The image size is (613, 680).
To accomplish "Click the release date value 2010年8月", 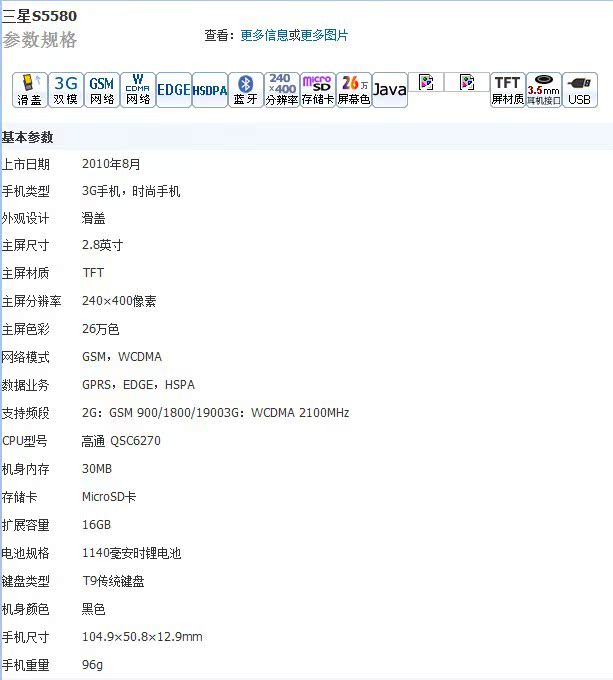I will click(x=111, y=164).
